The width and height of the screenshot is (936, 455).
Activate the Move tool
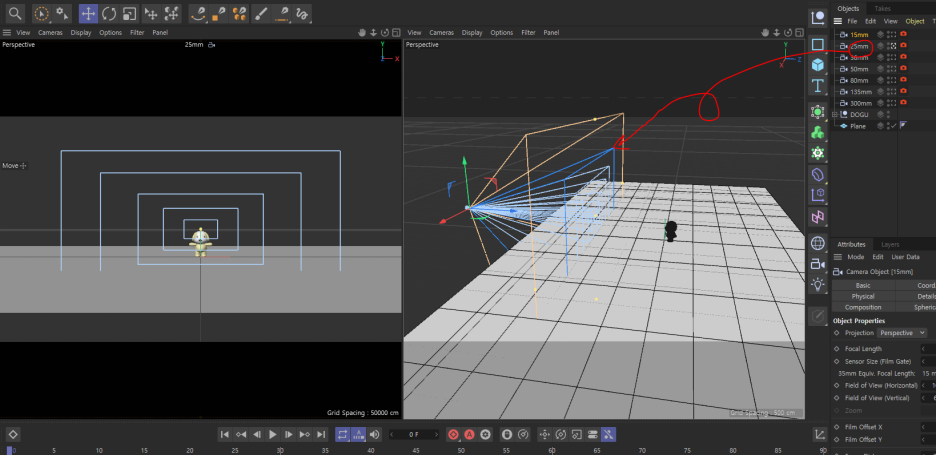coord(88,13)
